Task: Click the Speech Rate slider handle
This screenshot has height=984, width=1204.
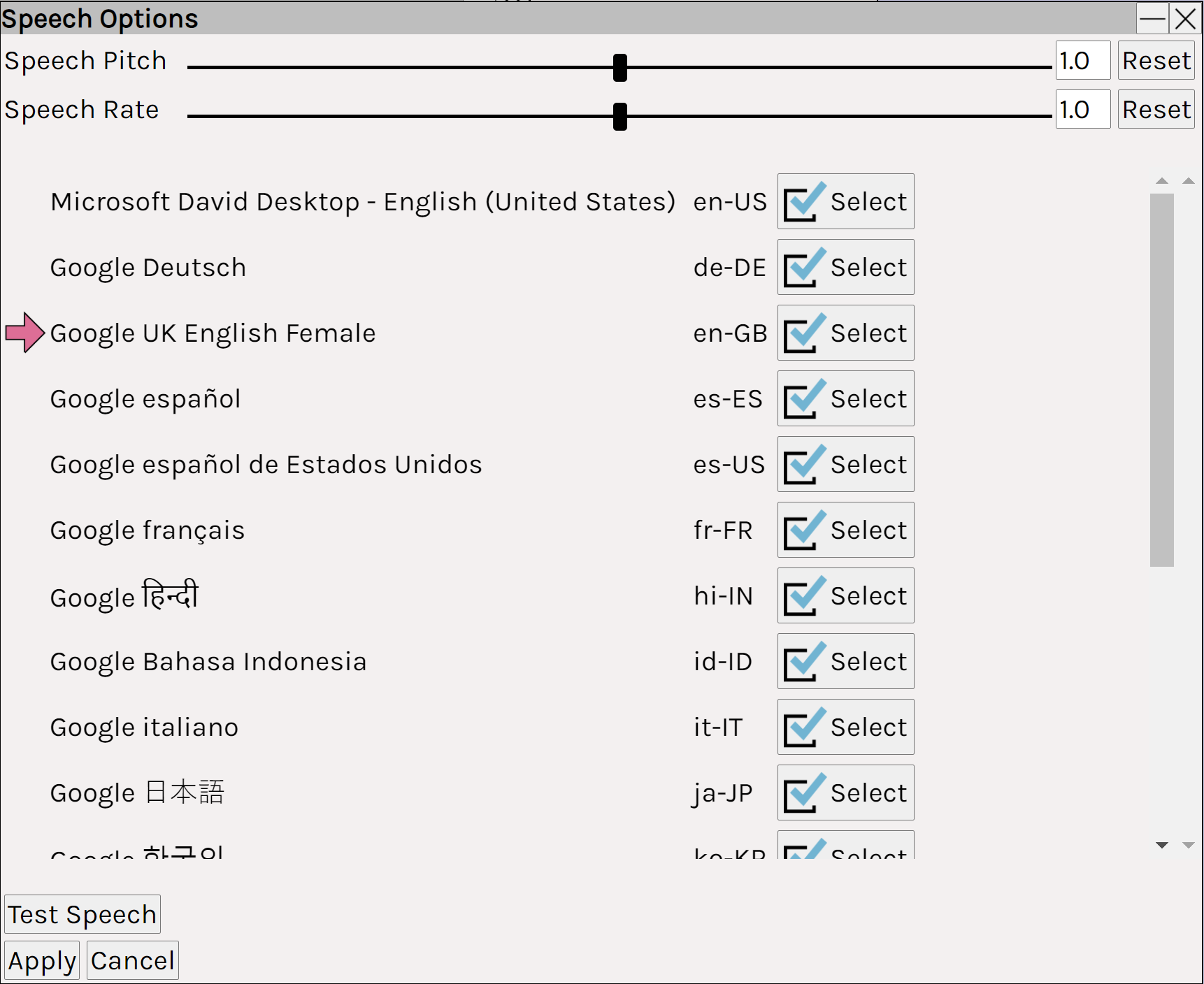Action: click(619, 117)
